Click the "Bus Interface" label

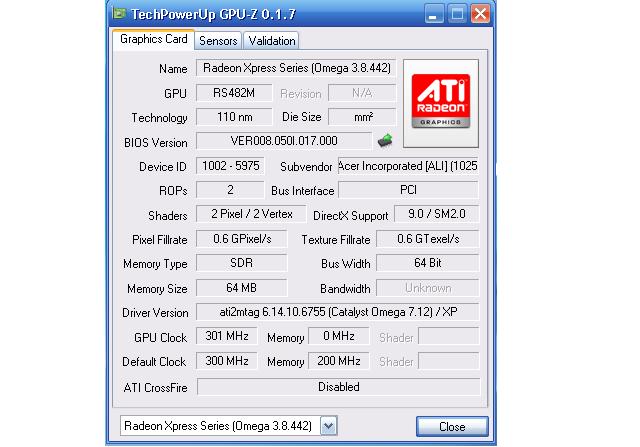302,191
